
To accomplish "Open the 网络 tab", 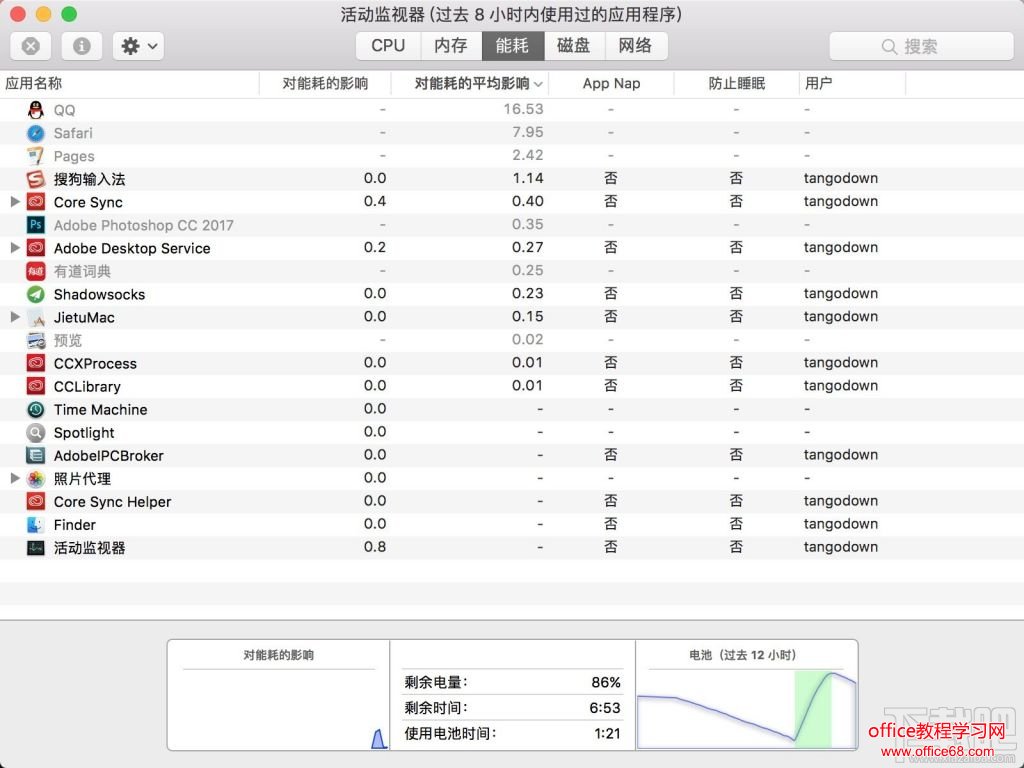I will coord(635,46).
